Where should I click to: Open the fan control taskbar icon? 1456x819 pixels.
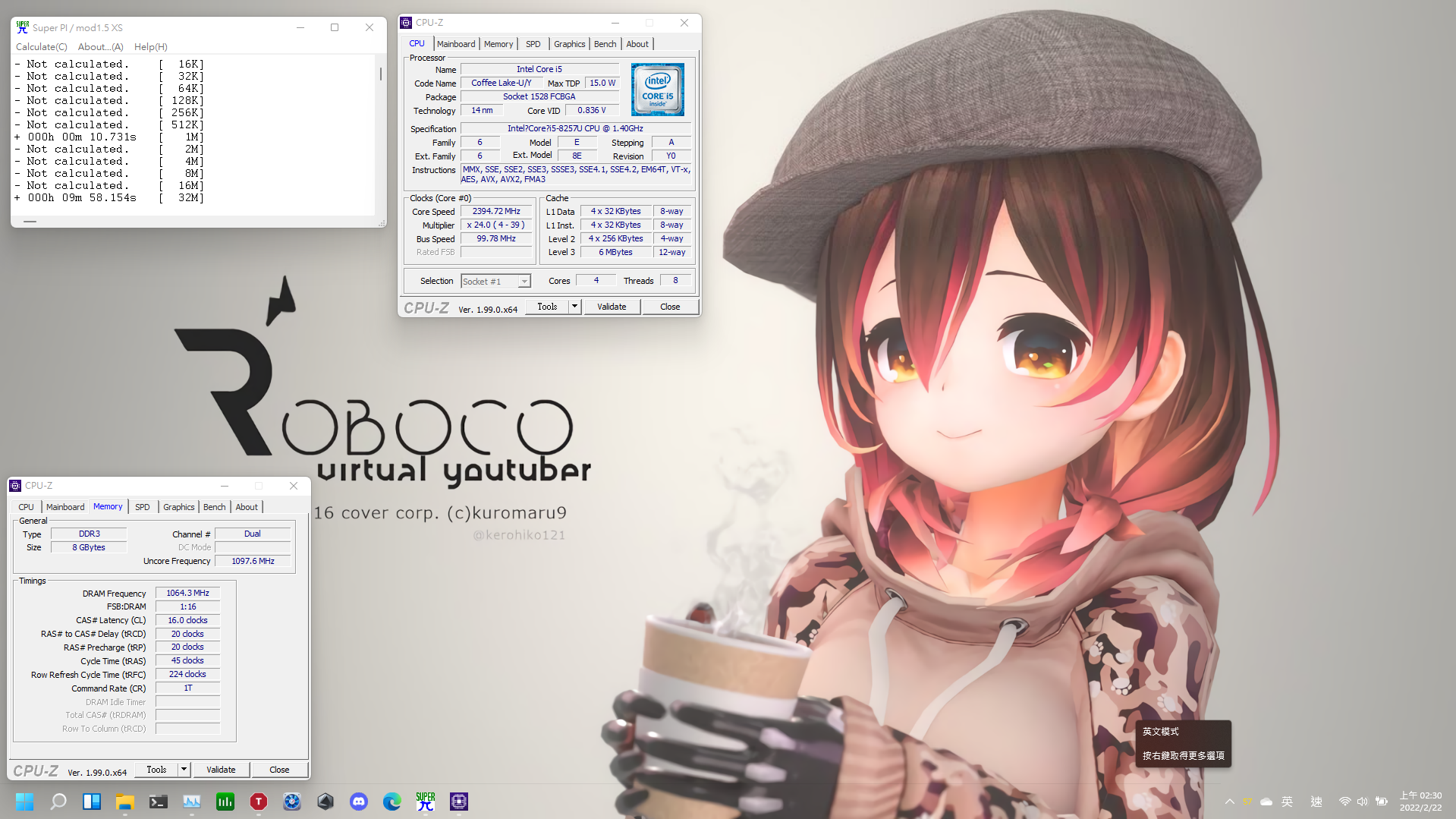292,802
